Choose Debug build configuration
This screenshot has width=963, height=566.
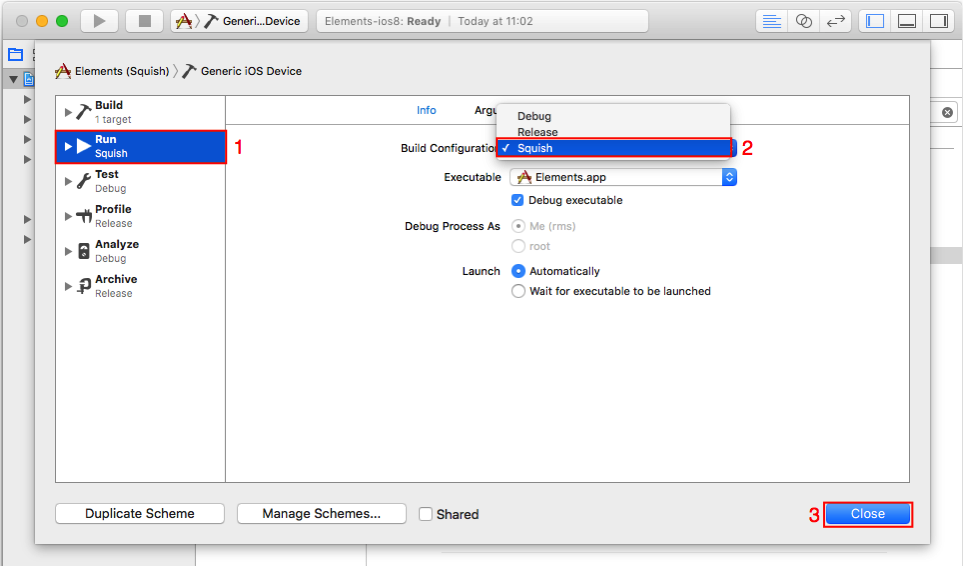(x=613, y=116)
